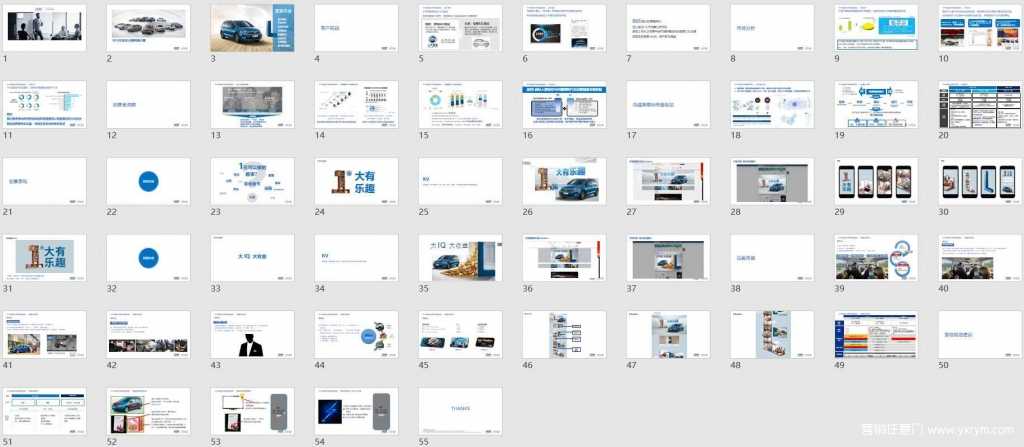
Task: Select slide 40 thumbnail
Action: (x=980, y=258)
